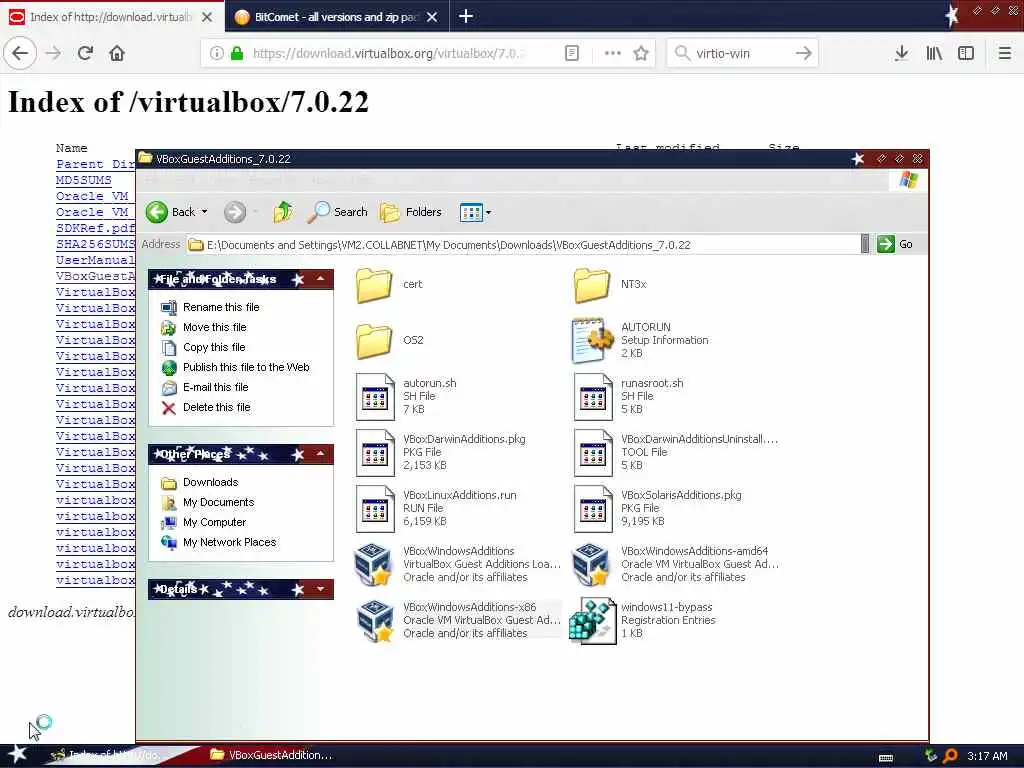1024x768 pixels.
Task: Collapse the File and Folder Tasks panel
Action: 321,279
